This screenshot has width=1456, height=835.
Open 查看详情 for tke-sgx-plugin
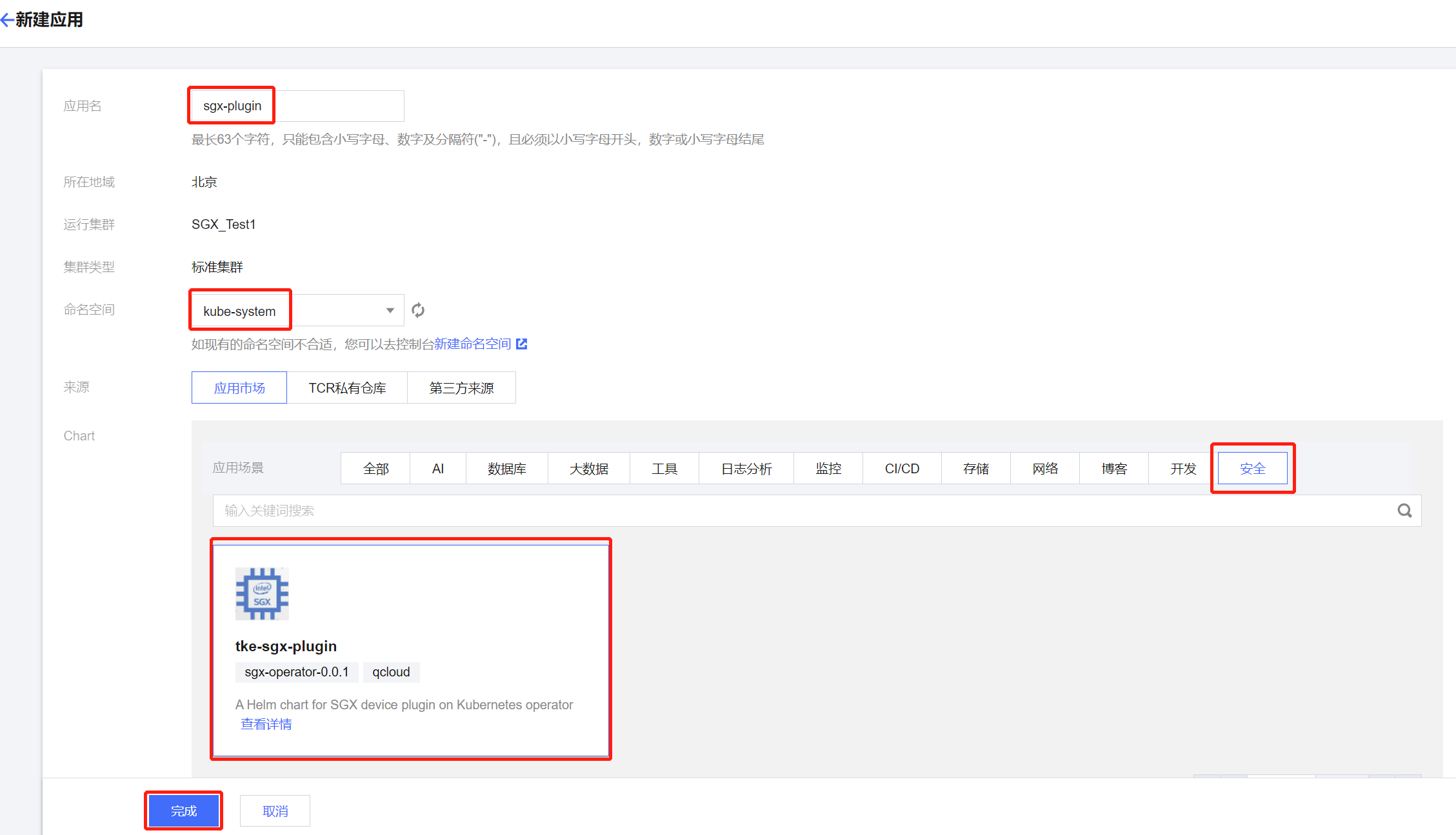[266, 724]
